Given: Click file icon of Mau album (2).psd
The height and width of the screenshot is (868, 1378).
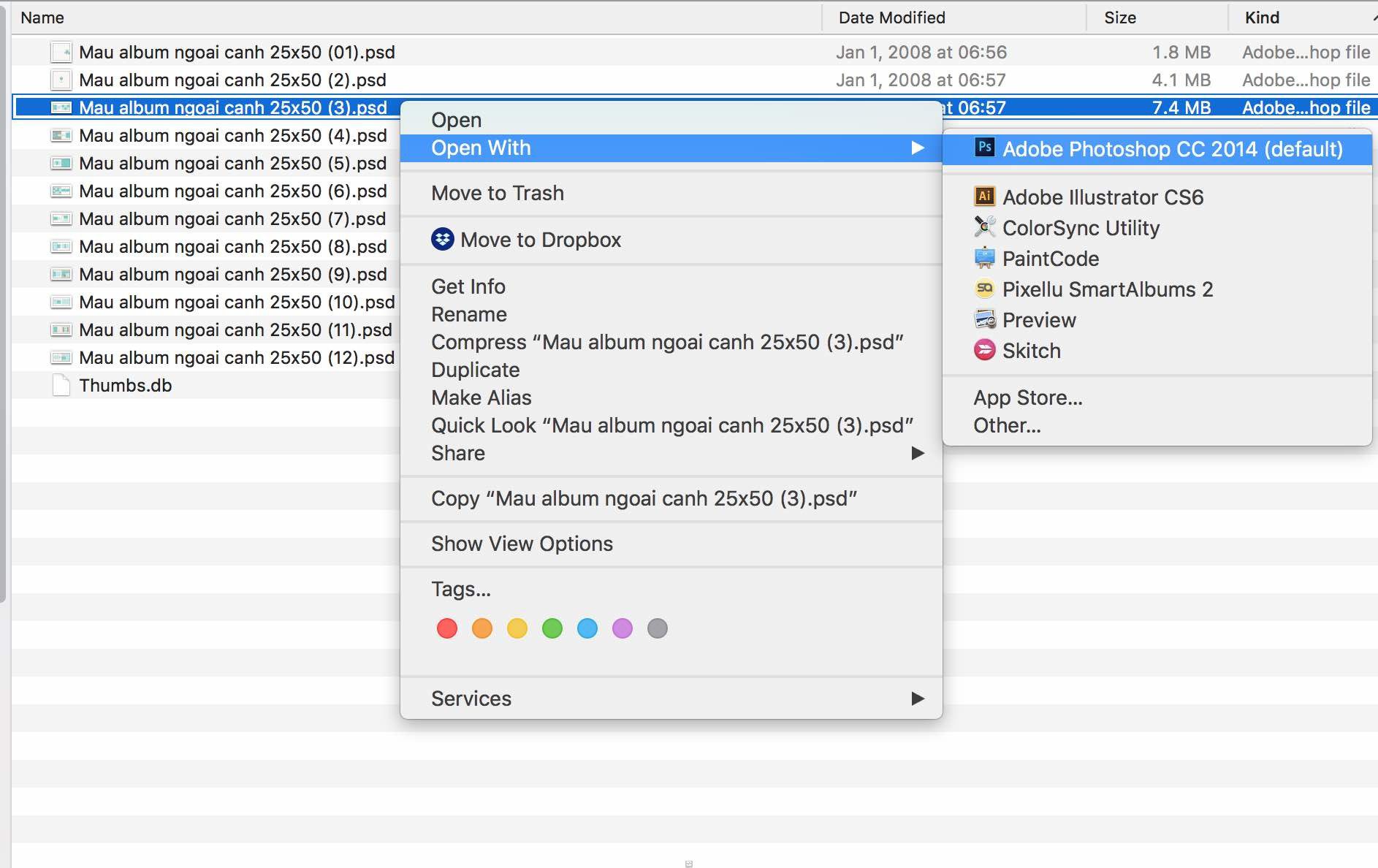Looking at the screenshot, I should [61, 80].
